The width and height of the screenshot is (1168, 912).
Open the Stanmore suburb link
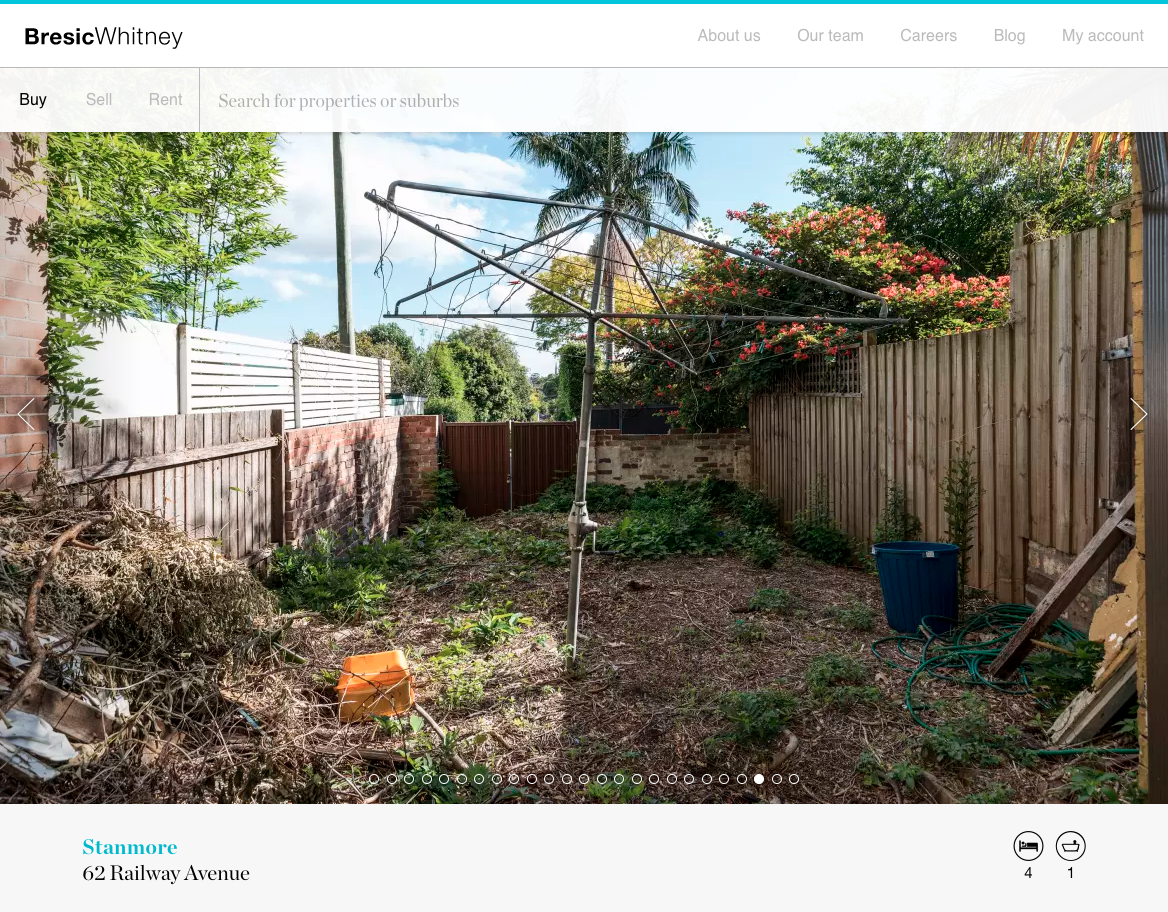[130, 847]
